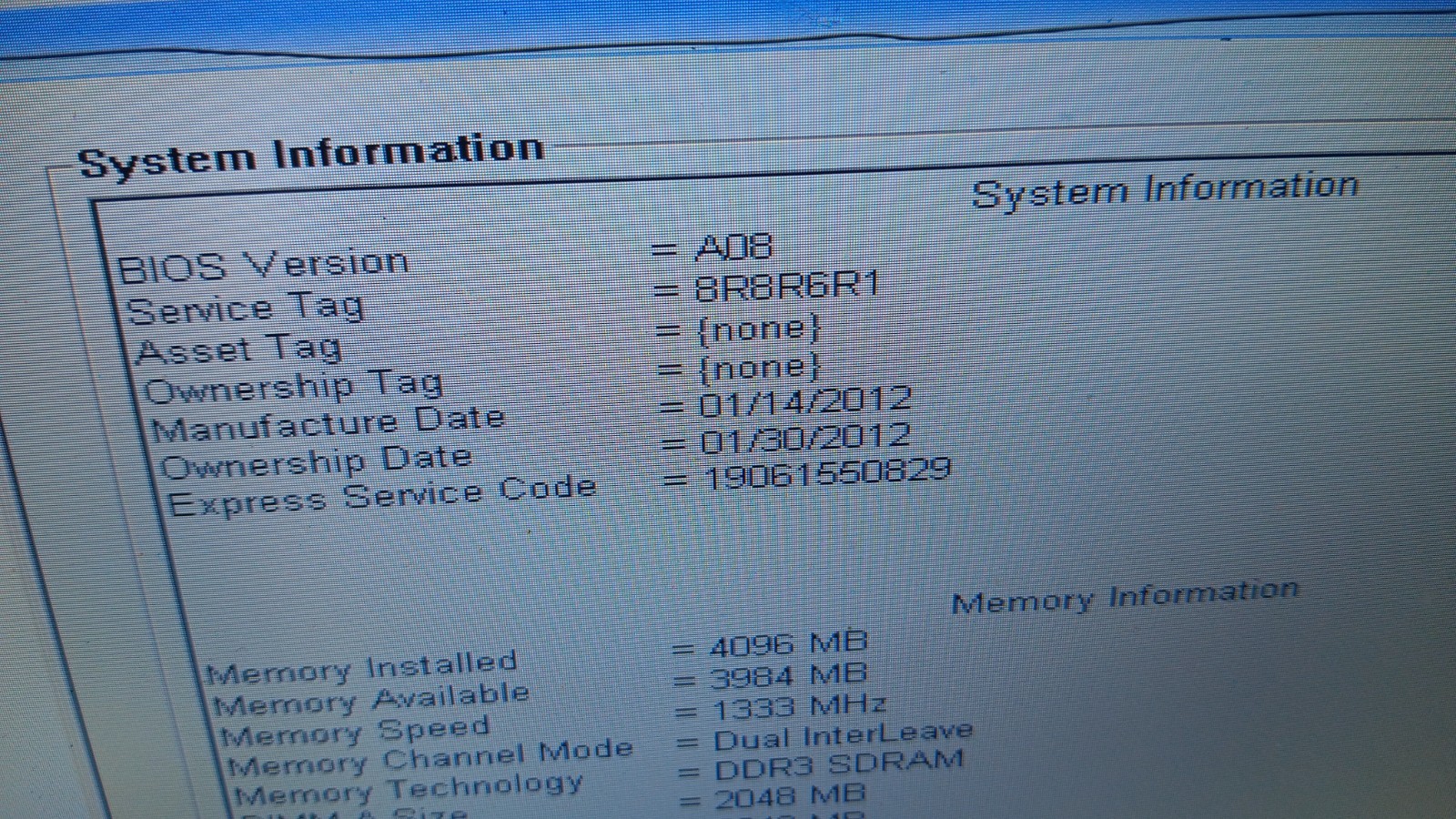Select the 'Memory Installed' label
This screenshot has height=819, width=1456.
coord(362,667)
